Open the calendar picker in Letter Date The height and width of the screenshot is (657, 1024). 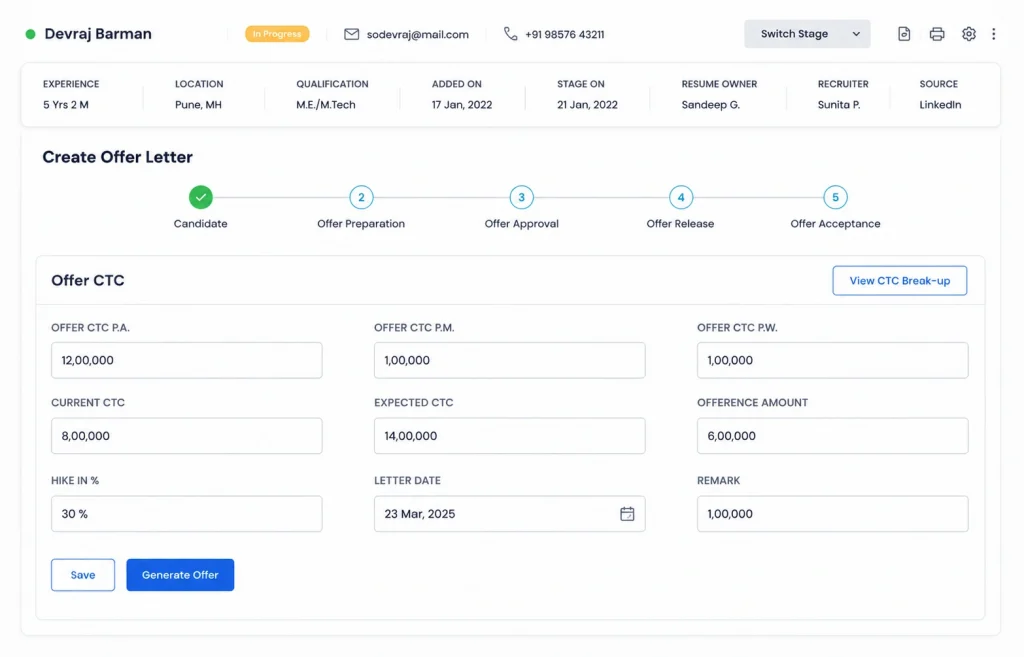627,514
